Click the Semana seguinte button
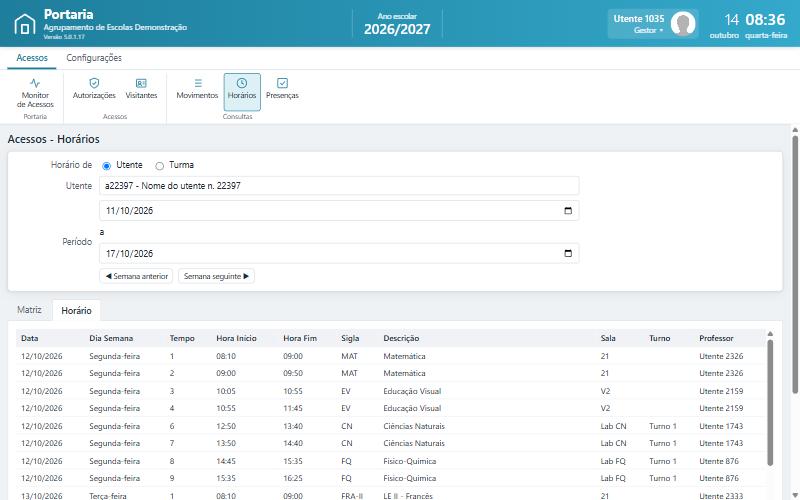The image size is (800, 500). coord(216,276)
